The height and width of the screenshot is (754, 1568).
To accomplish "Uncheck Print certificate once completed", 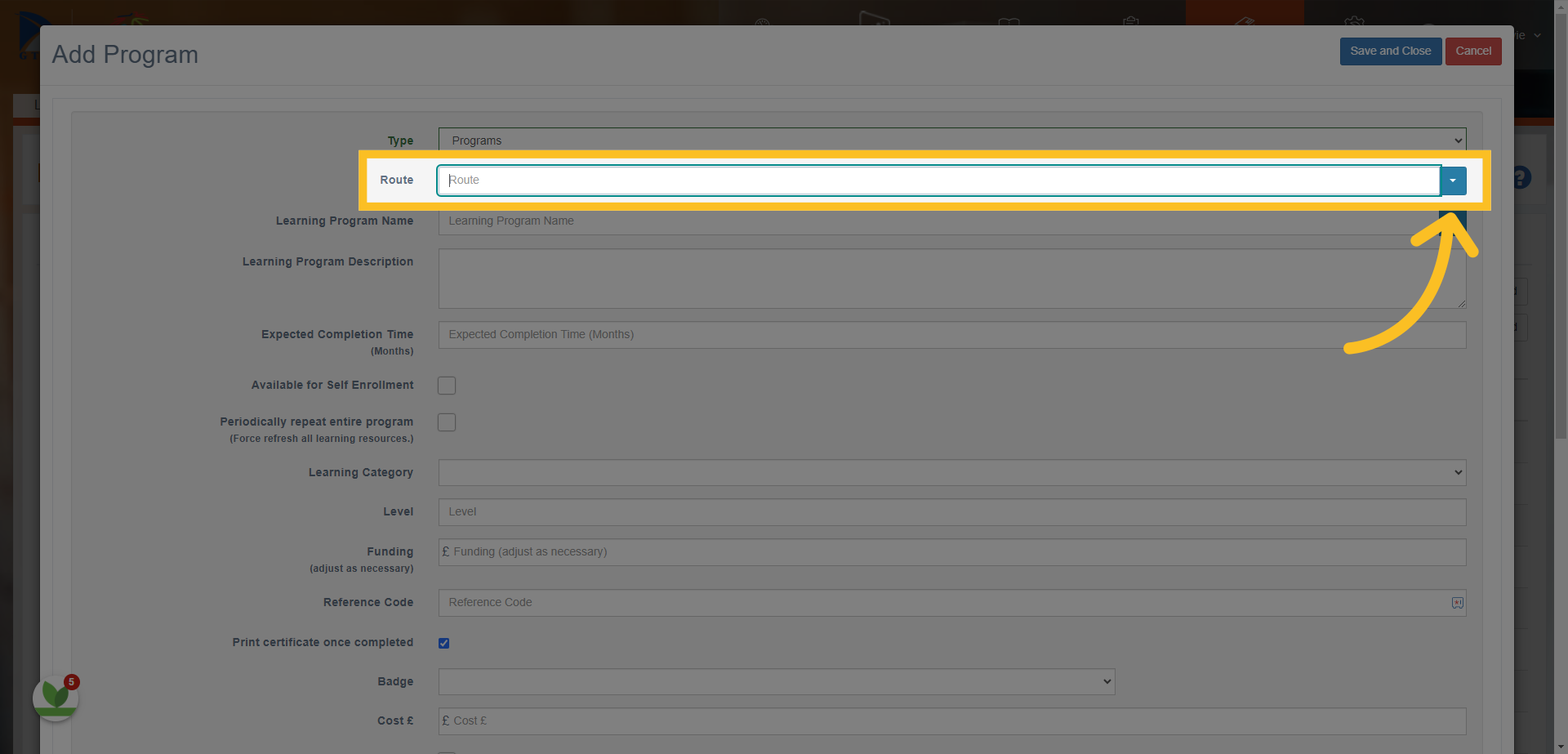I will coord(444,643).
